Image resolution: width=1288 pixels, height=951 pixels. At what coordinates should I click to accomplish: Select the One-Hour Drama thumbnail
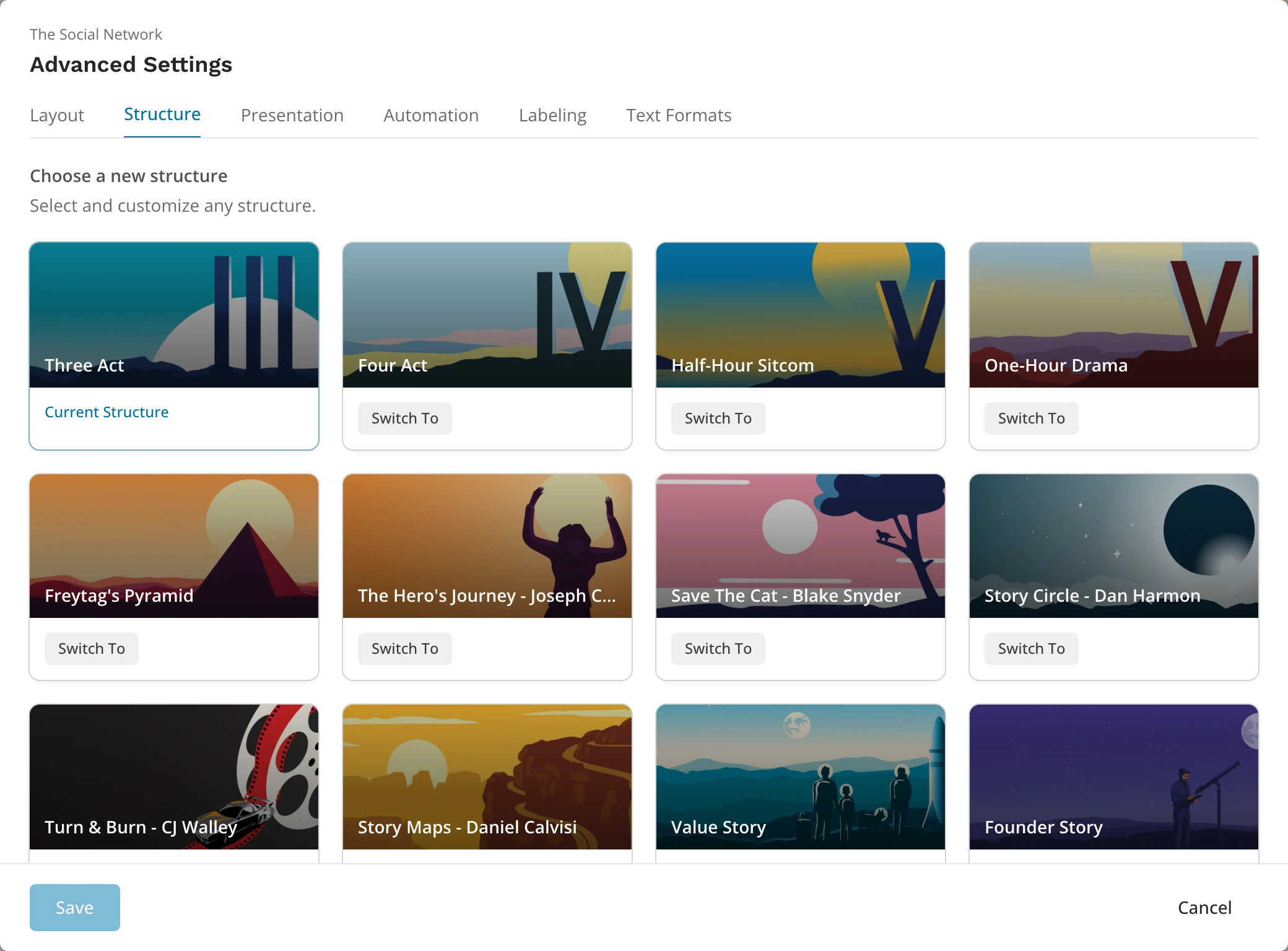[x=1114, y=315]
